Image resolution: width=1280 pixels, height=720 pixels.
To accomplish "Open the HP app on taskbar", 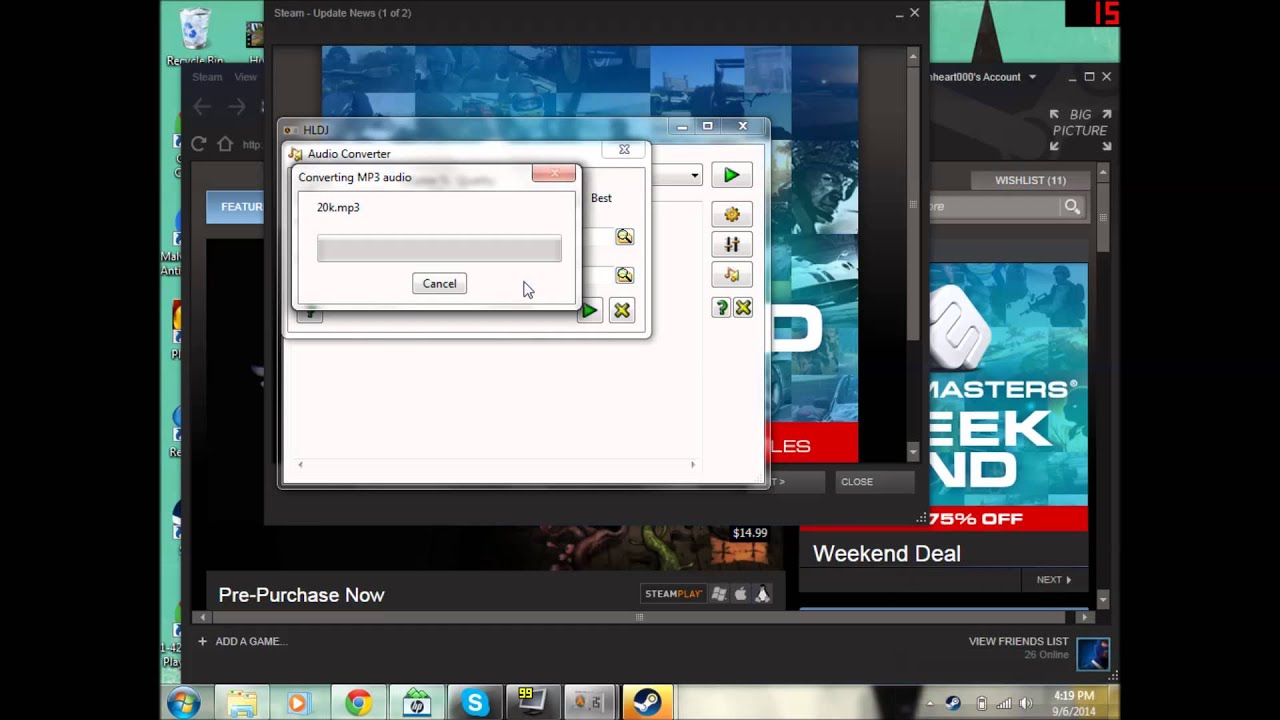I will pyautogui.click(x=417, y=703).
